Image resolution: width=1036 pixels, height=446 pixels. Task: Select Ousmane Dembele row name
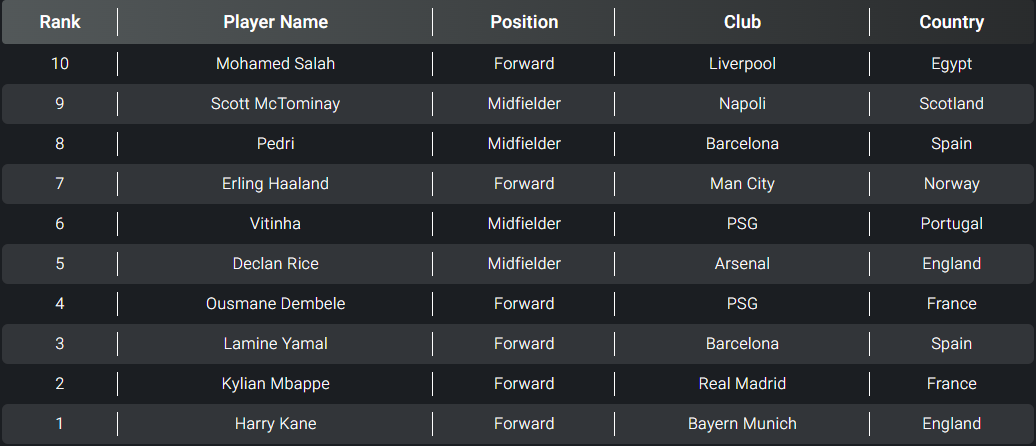tap(275, 304)
